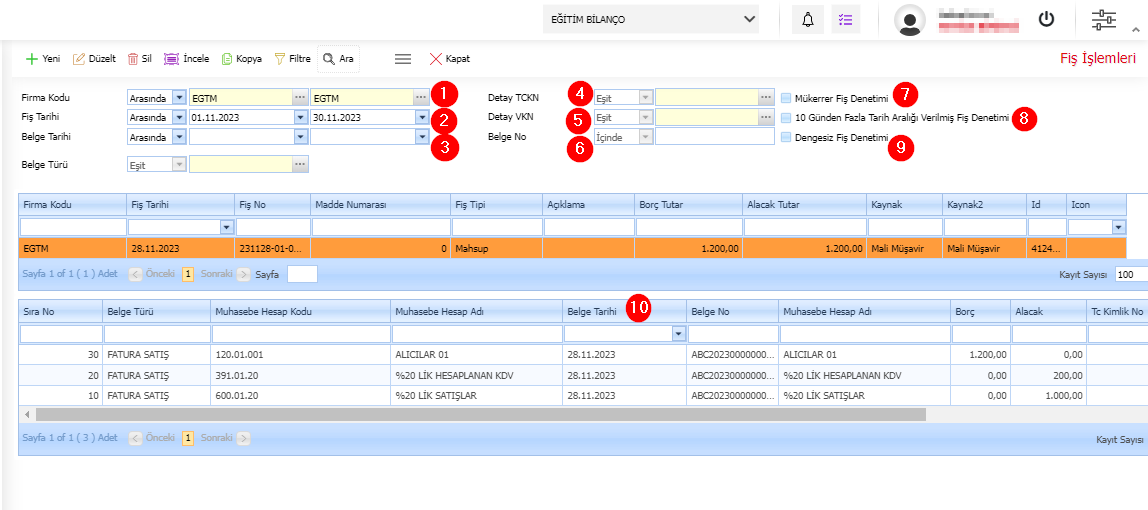Click the power logout icon

pos(1046,19)
